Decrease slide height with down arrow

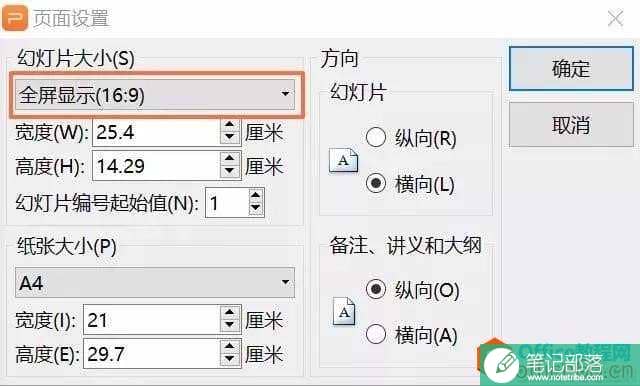[x=230, y=171]
